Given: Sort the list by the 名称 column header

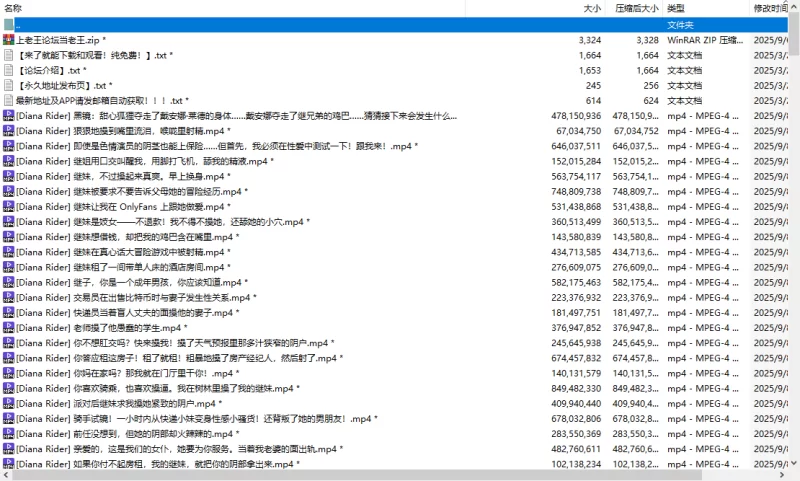Looking at the screenshot, I should [14, 8].
